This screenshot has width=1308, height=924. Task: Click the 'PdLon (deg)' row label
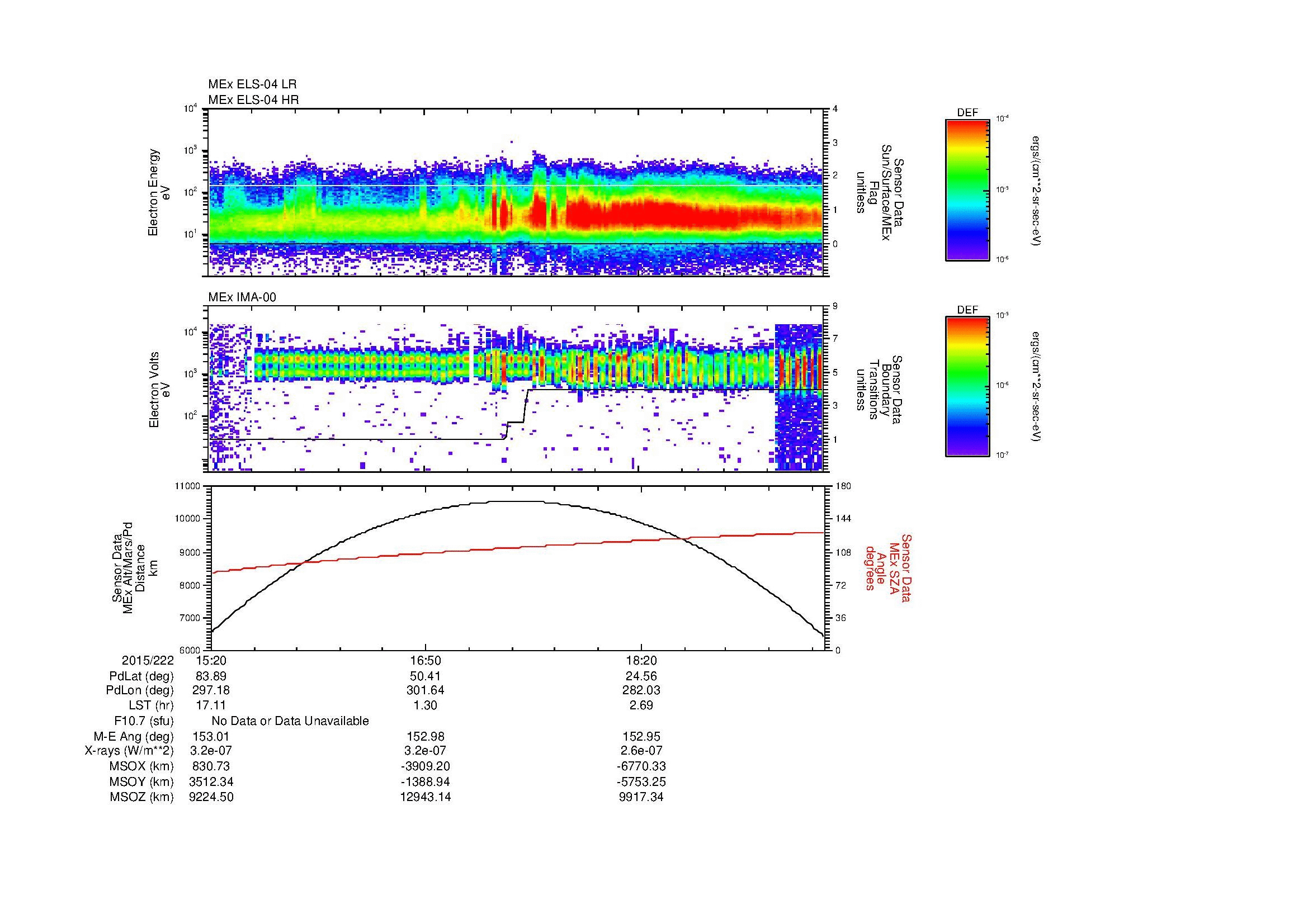[x=140, y=690]
